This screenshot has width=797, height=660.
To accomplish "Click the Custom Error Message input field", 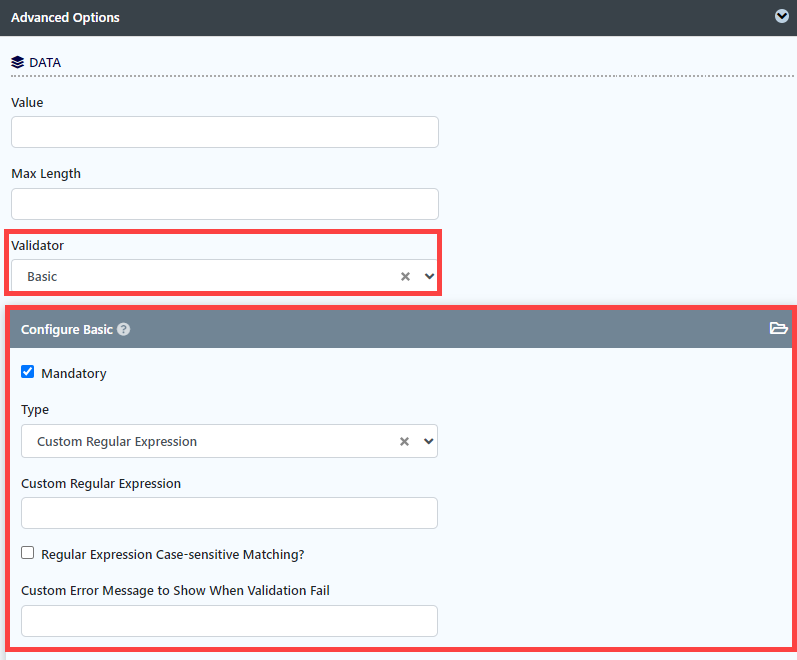I will pos(229,621).
